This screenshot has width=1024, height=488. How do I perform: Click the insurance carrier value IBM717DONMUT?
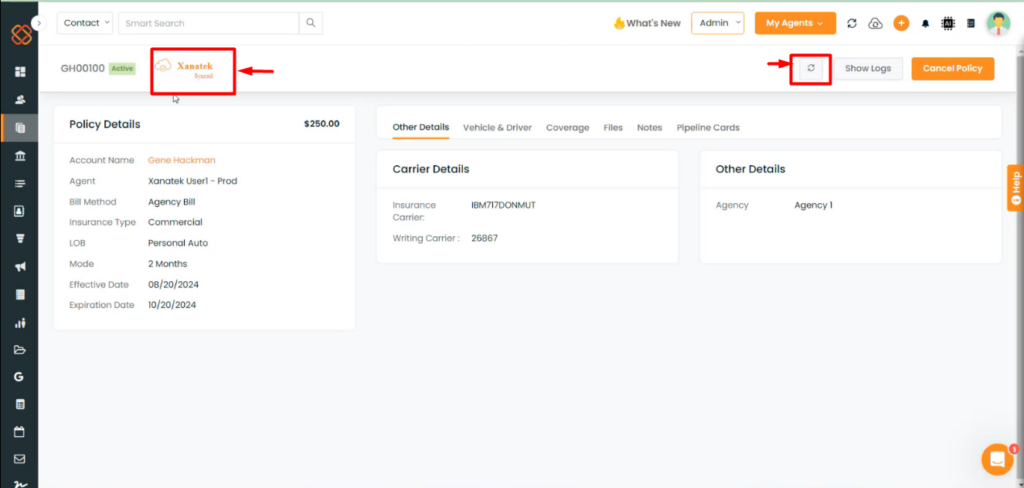[x=504, y=205]
